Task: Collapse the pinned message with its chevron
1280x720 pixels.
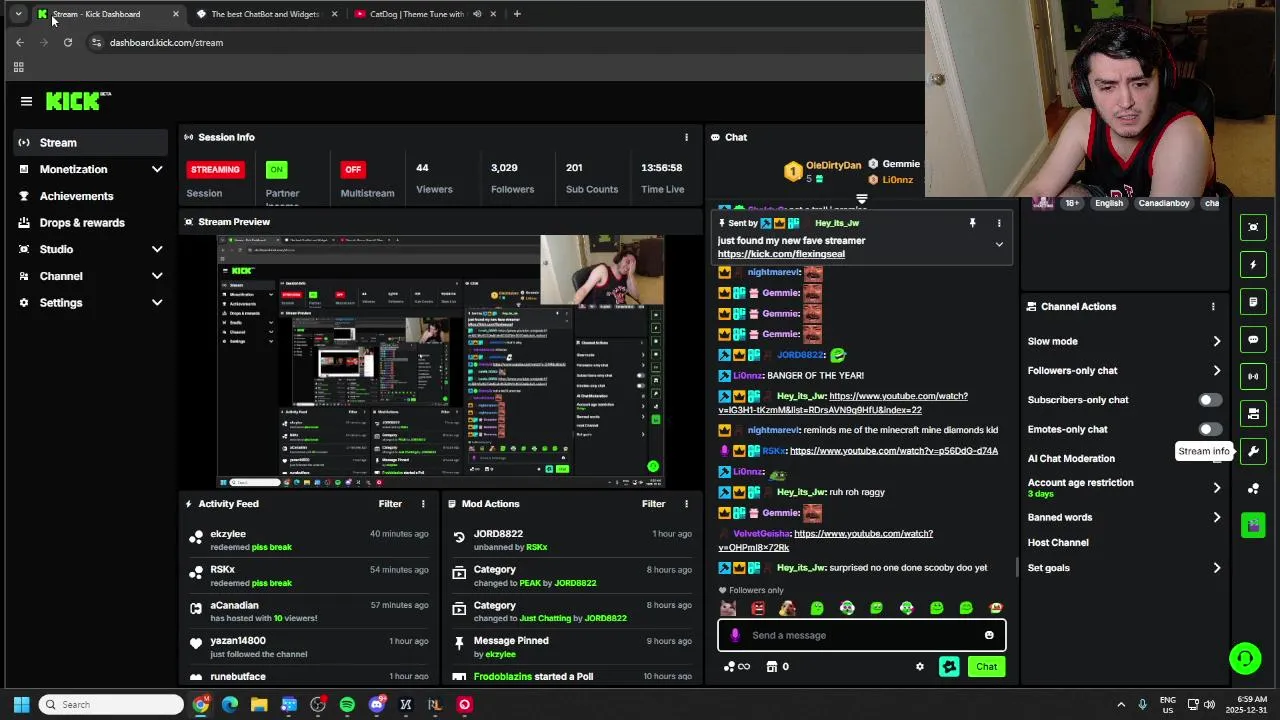Action: [x=999, y=244]
